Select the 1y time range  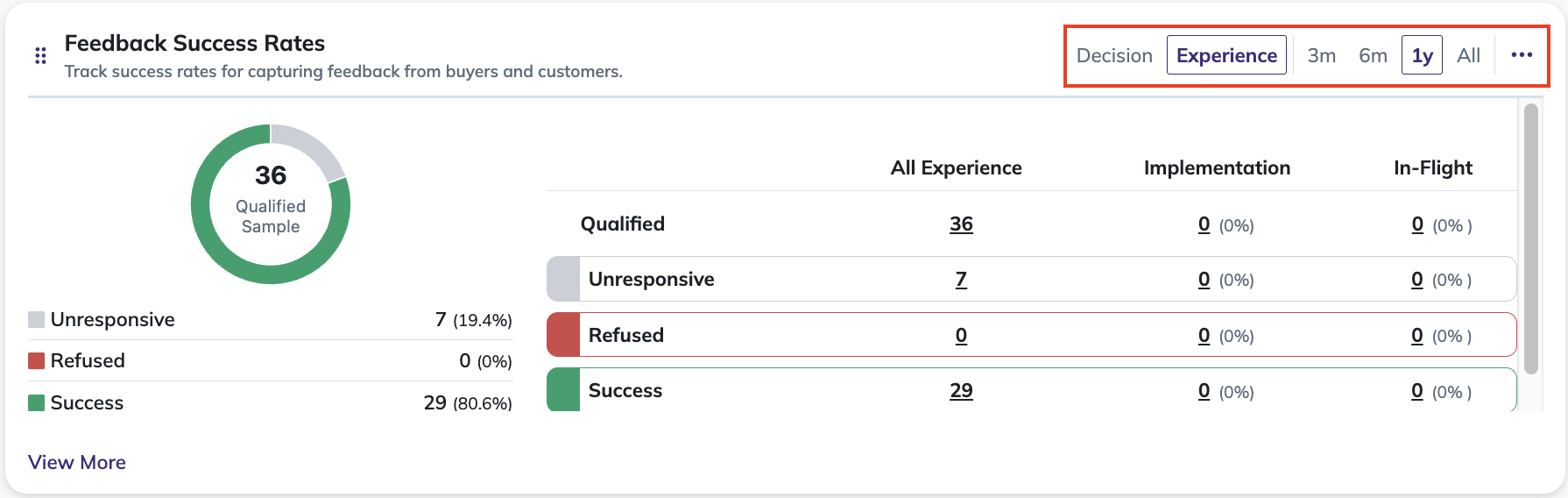point(1422,55)
